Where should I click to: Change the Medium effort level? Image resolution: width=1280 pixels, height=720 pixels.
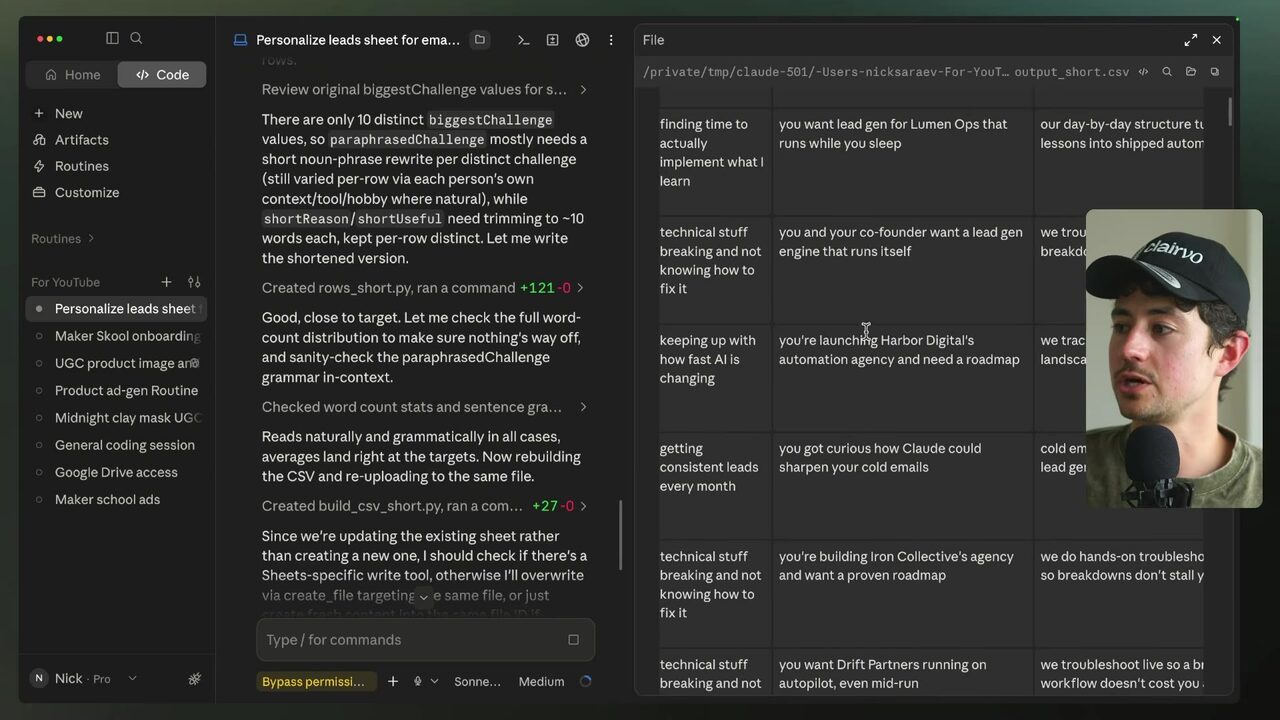tap(541, 681)
